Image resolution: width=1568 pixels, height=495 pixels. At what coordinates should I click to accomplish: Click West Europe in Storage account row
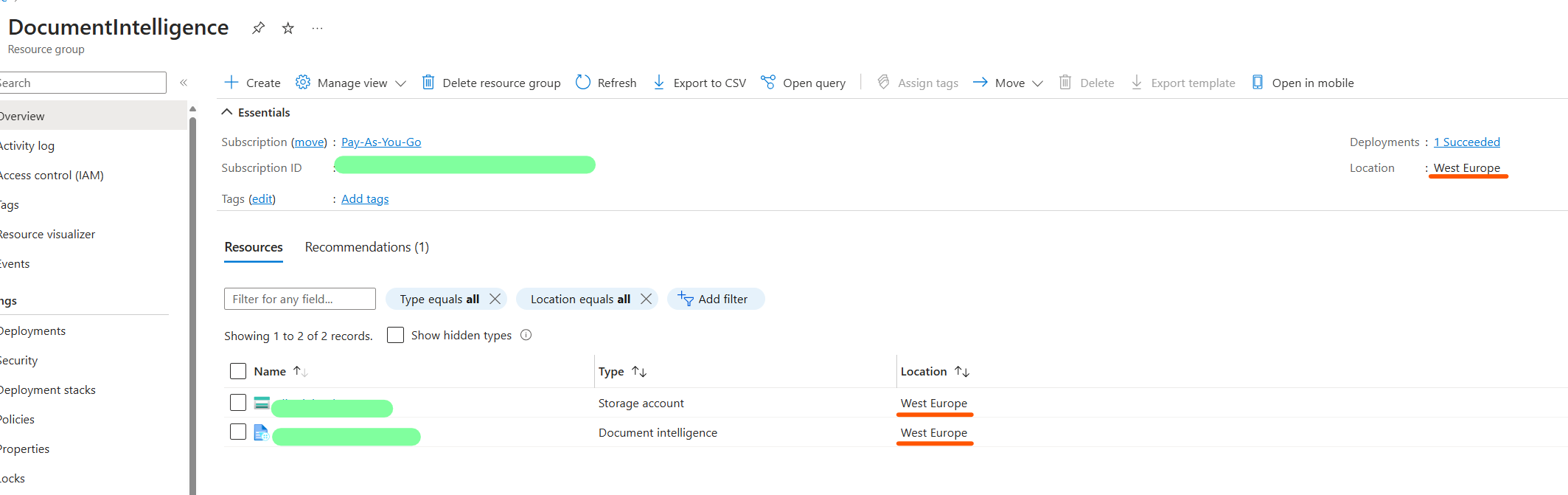933,403
